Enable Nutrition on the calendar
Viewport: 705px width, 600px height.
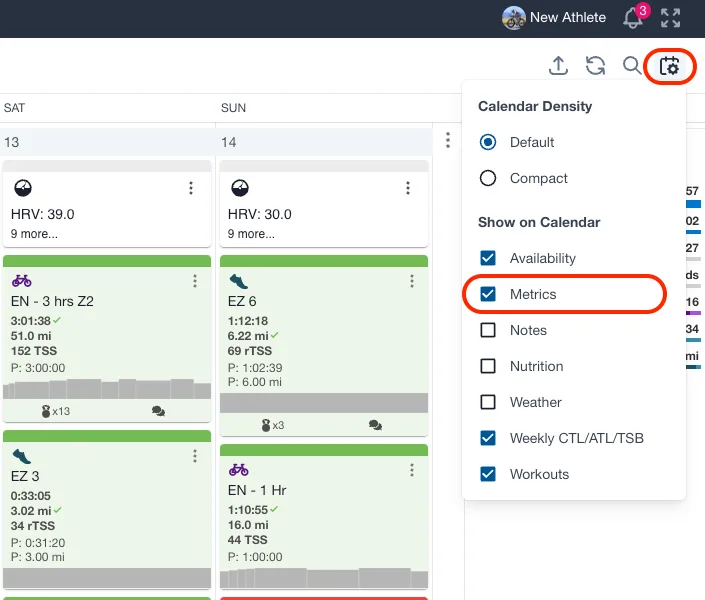point(488,366)
